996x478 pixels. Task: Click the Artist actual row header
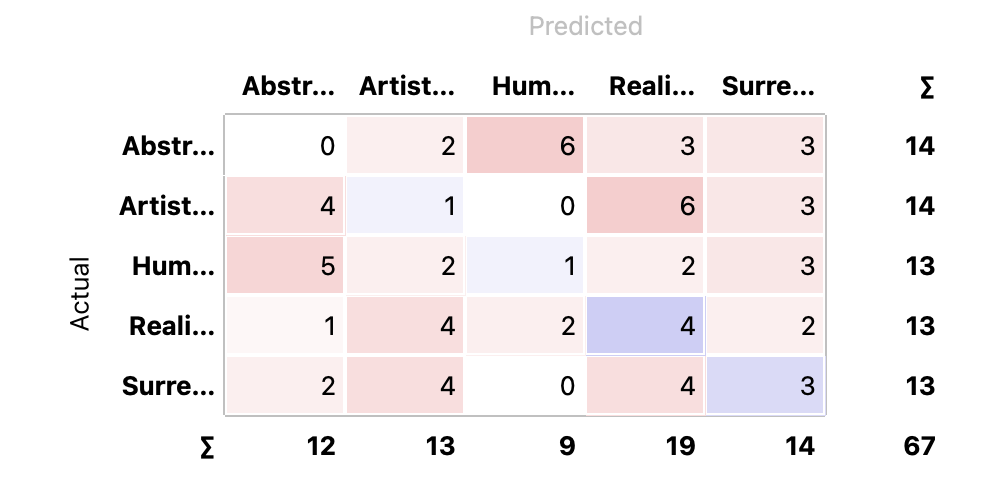pos(167,206)
